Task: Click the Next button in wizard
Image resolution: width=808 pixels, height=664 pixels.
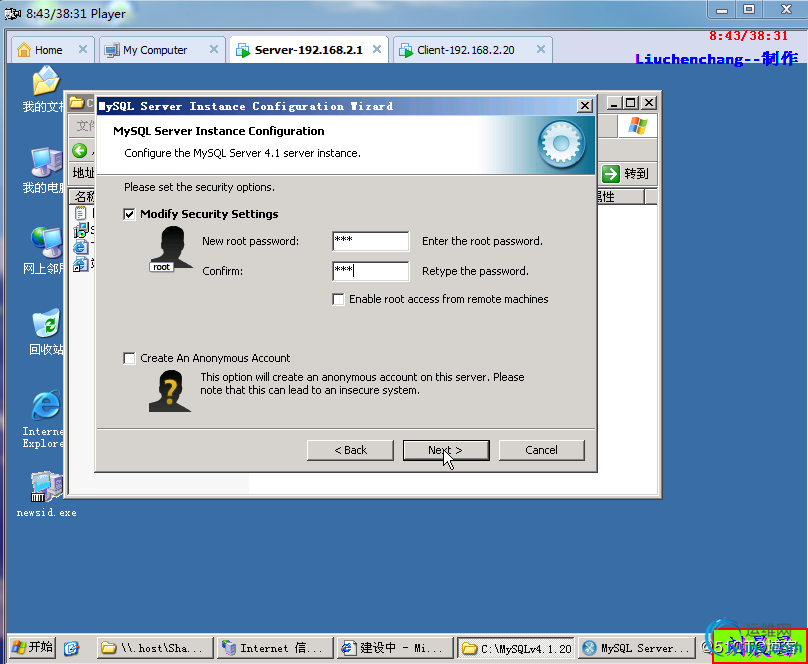Action: pos(446,450)
